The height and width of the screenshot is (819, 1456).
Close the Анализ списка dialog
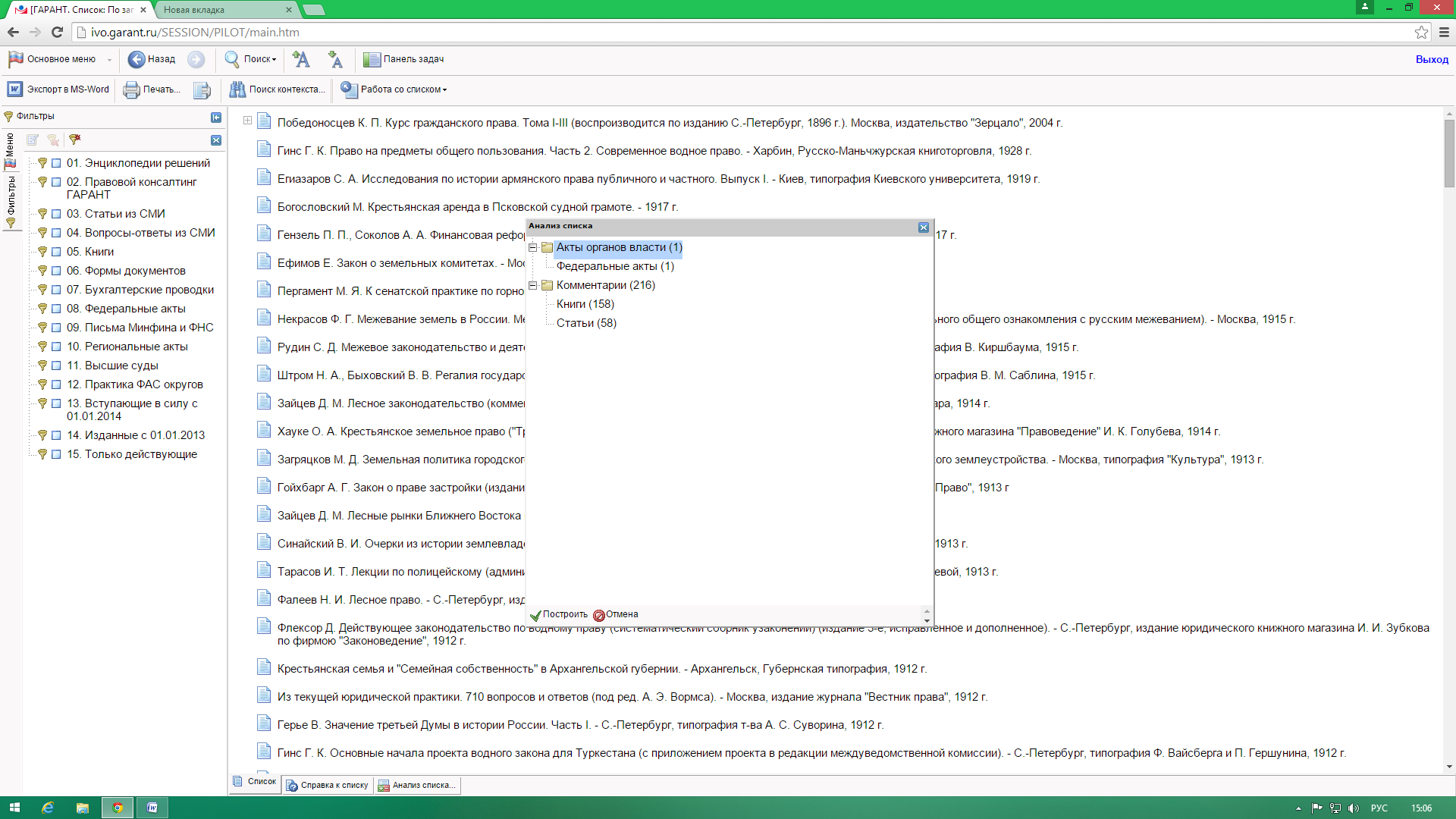pyautogui.click(x=924, y=227)
